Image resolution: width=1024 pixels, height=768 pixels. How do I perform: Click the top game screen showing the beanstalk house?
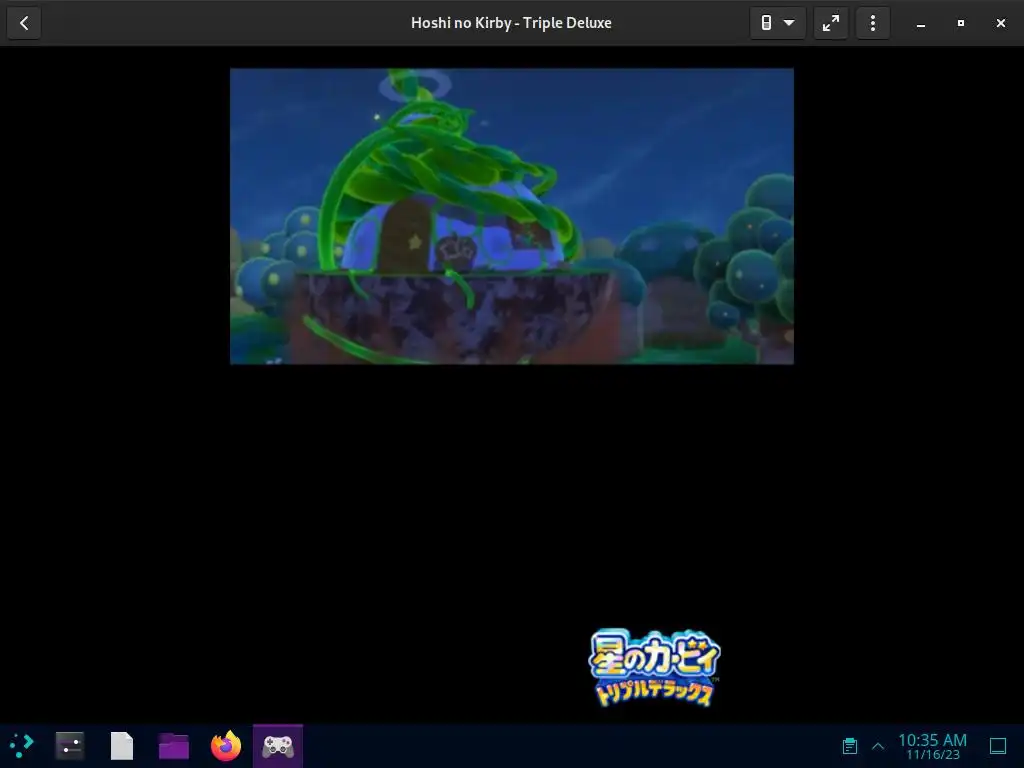click(x=512, y=216)
